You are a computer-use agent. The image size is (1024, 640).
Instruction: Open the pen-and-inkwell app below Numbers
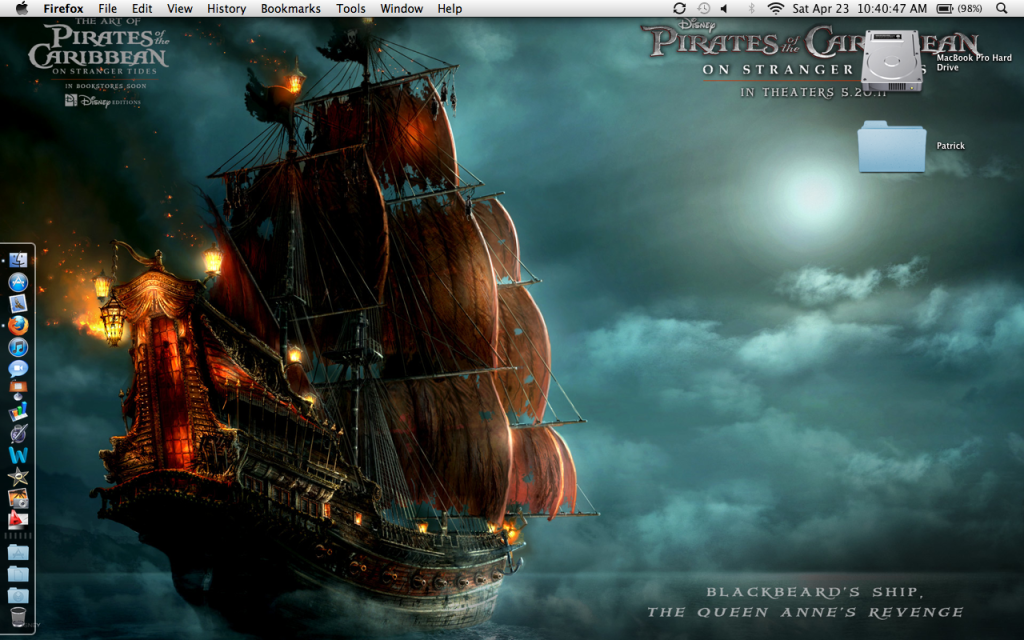tap(18, 433)
